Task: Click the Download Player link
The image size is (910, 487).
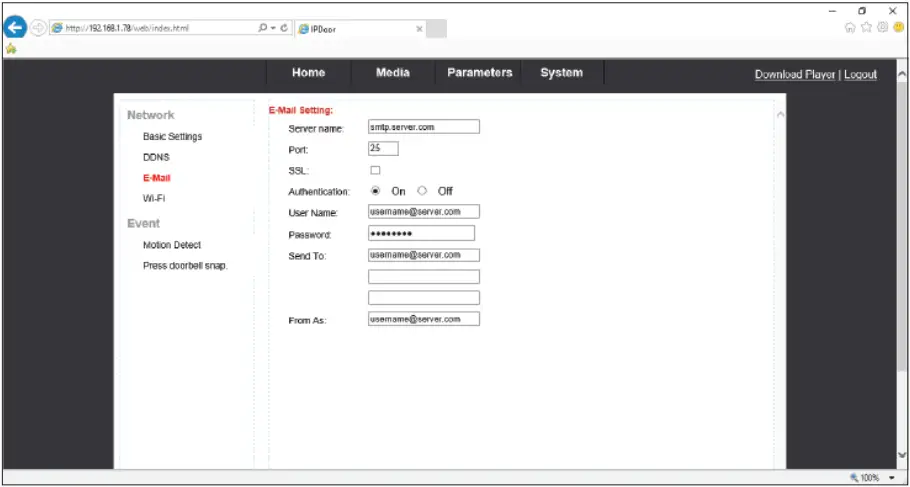Action: [795, 74]
